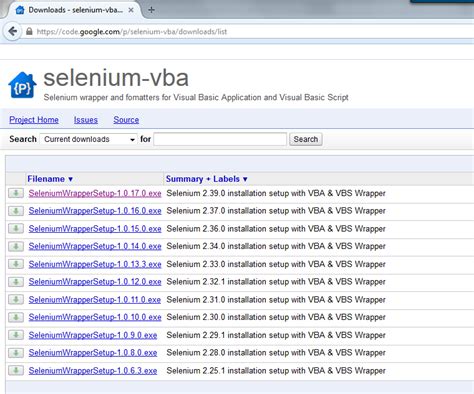Open SeleniumWrapperSetup-1.0.6.3.exe link
Screen dimensions: 474x394
tap(93, 370)
